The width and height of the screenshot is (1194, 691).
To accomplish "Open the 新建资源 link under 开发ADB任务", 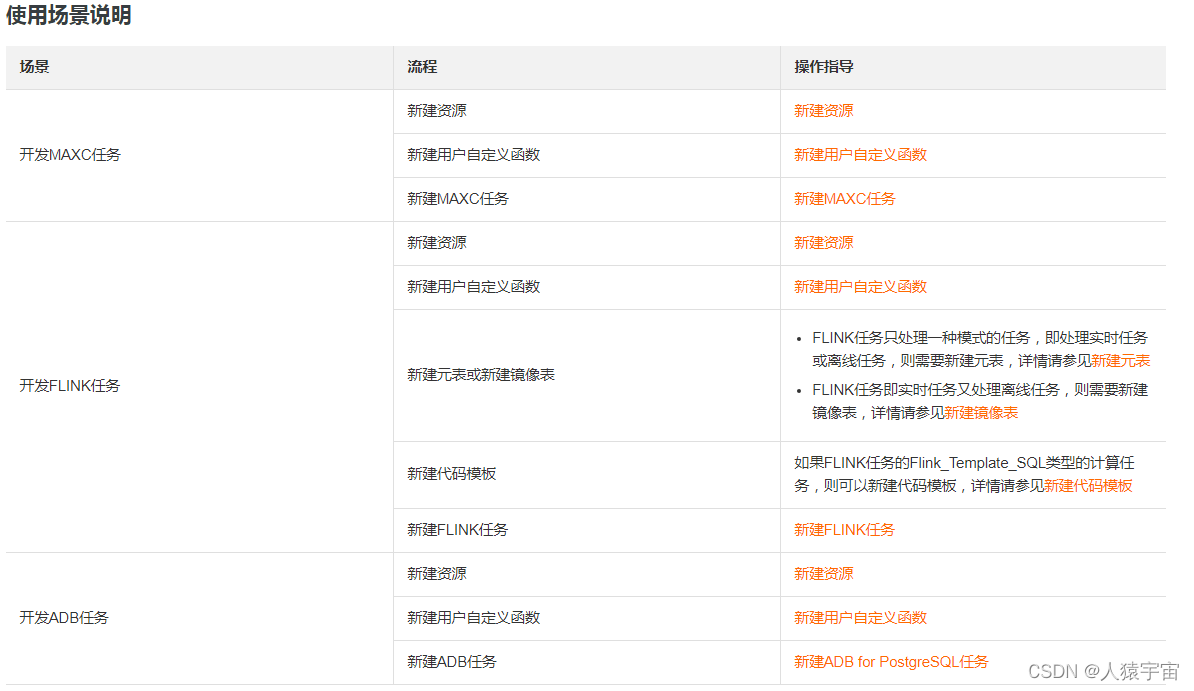I will [x=823, y=574].
